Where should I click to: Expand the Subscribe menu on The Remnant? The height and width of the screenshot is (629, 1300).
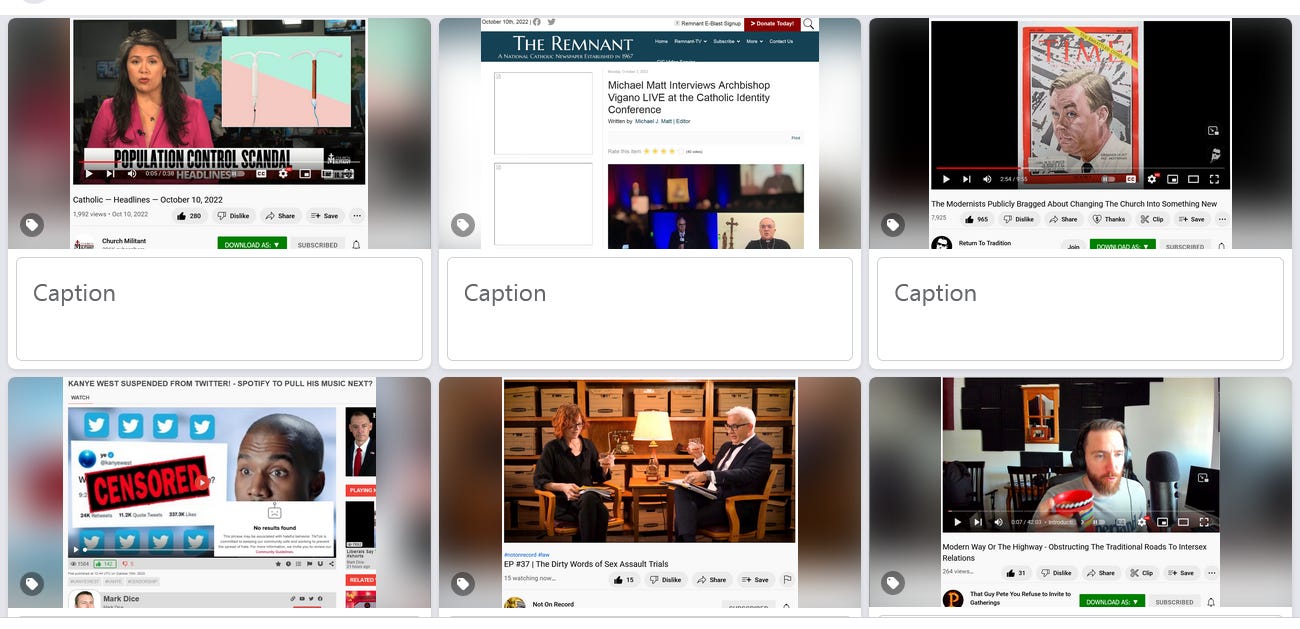(726, 41)
